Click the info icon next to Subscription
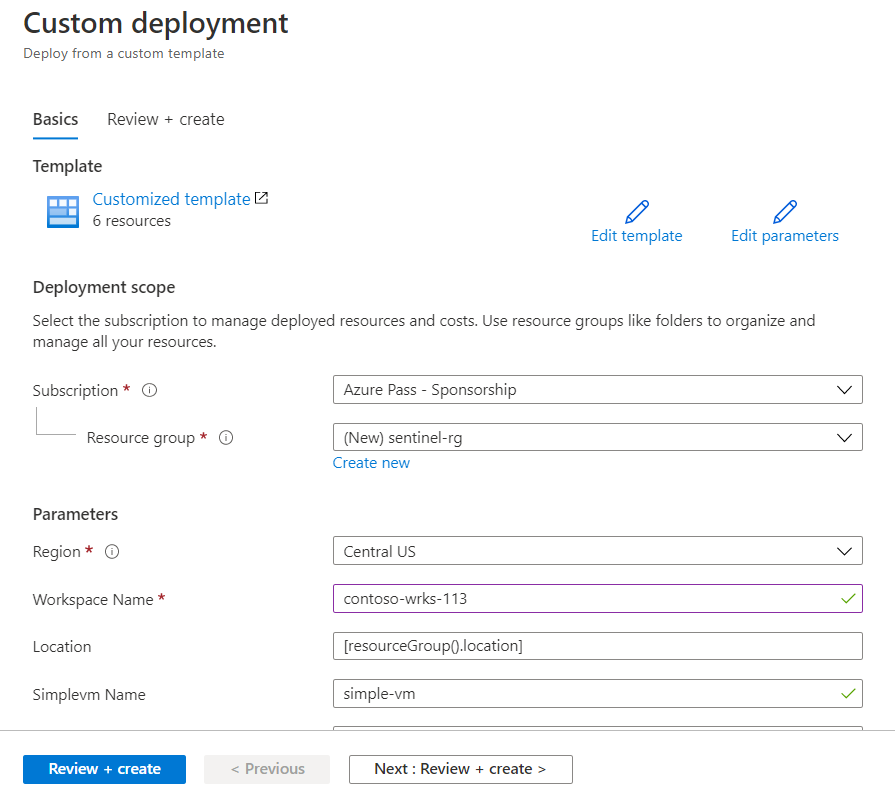Image resolution: width=895 pixels, height=791 pixels. point(150,390)
